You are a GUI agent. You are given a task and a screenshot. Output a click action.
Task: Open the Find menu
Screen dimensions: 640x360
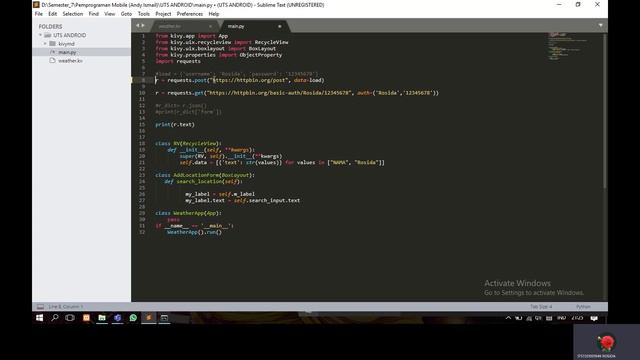click(94, 14)
